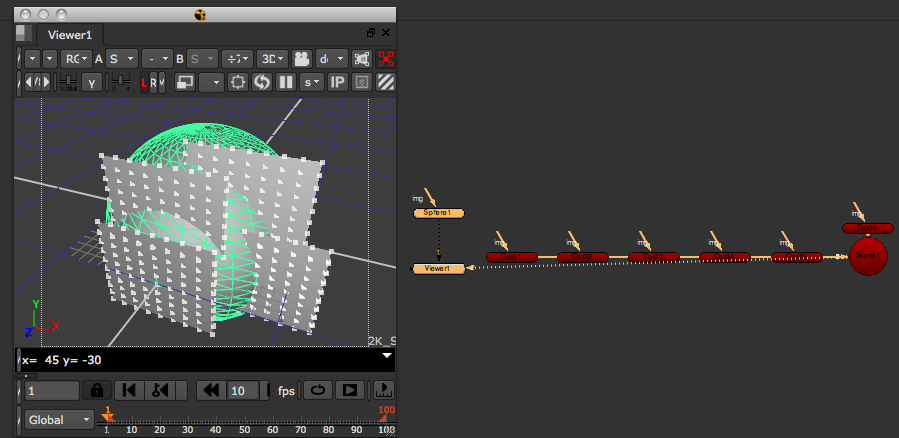This screenshot has height=438, width=899.
Task: Toggle the IP input process button
Action: click(x=337, y=82)
